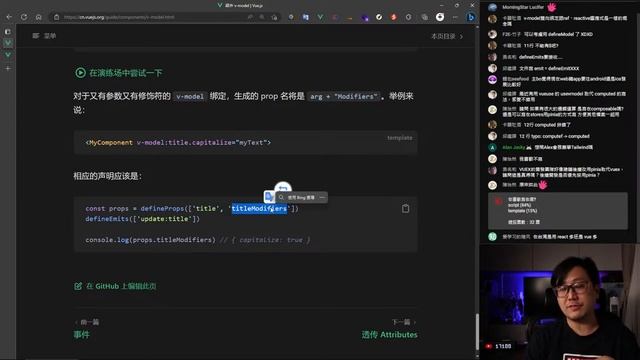Click the read aloud icon in address bar

(x=250, y=17)
